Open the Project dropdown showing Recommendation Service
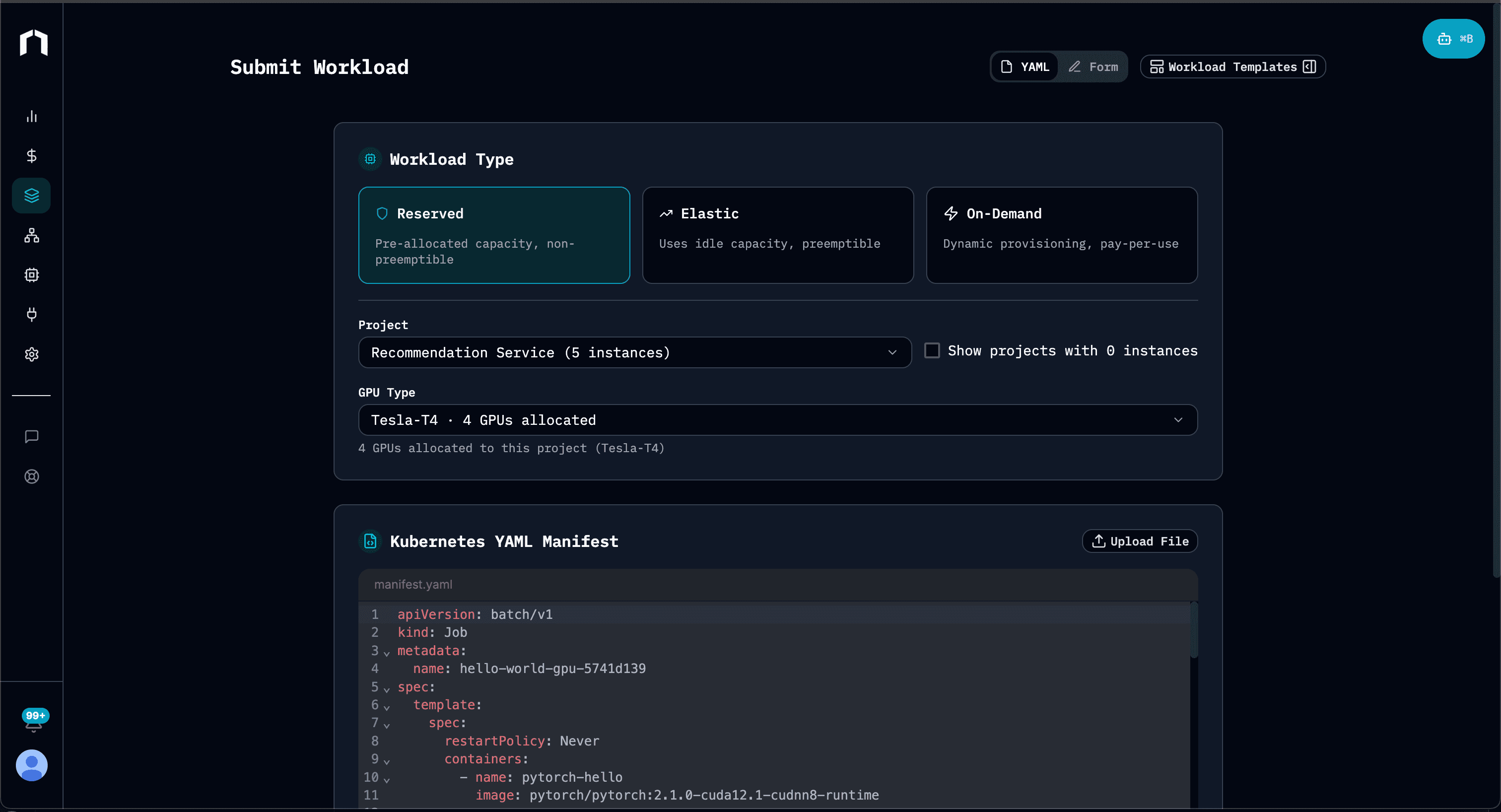The height and width of the screenshot is (812, 1501). click(634, 352)
